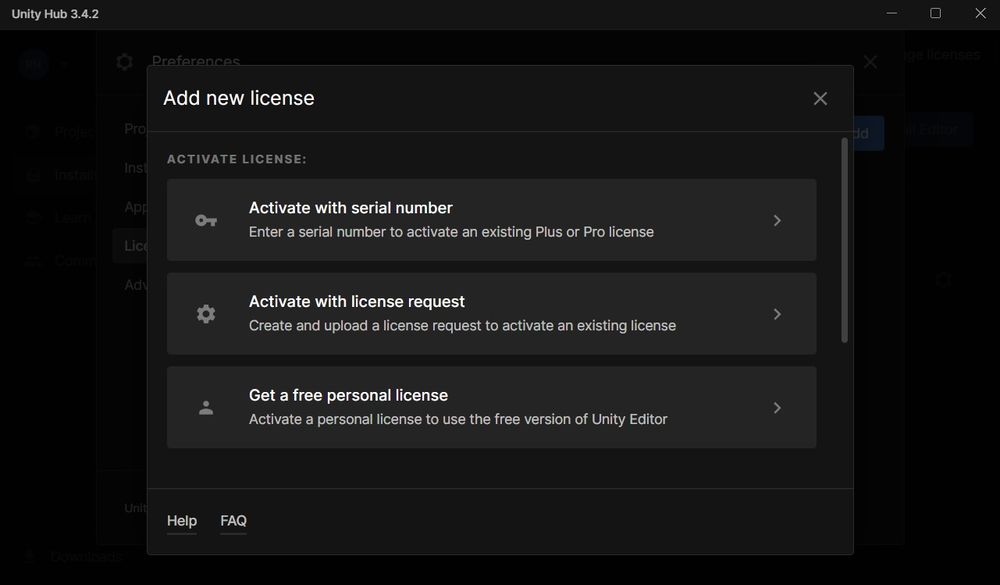The width and height of the screenshot is (1000, 585).
Task: Select the Projects icon in the left sidebar
Action: click(x=31, y=131)
